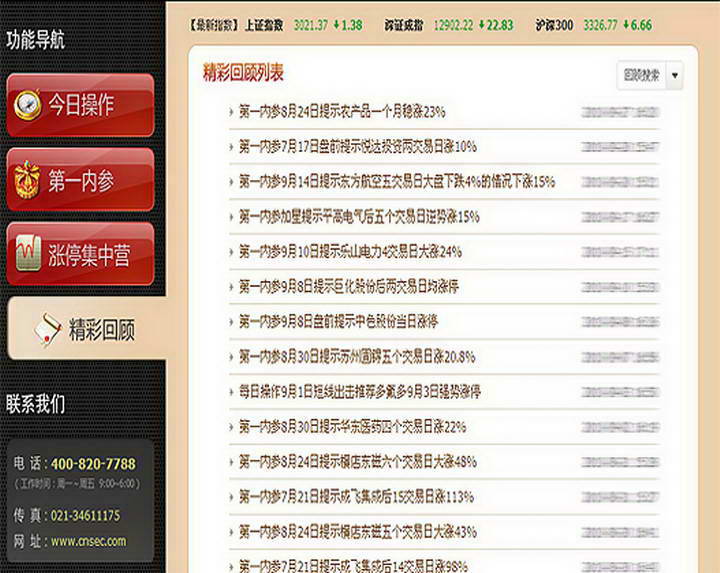Open article 8月24日提示桐君阁六个交易日大涨48%

[358, 462]
